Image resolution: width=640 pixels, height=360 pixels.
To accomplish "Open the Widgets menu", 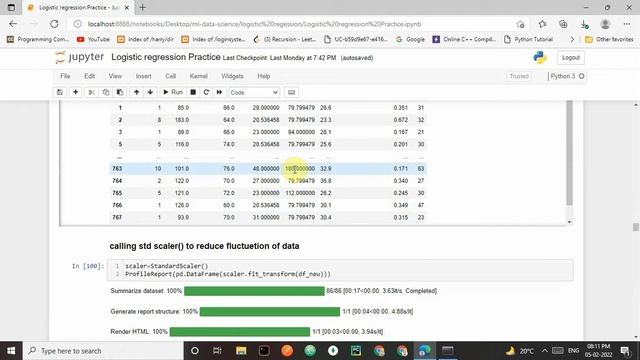I will click(232, 76).
